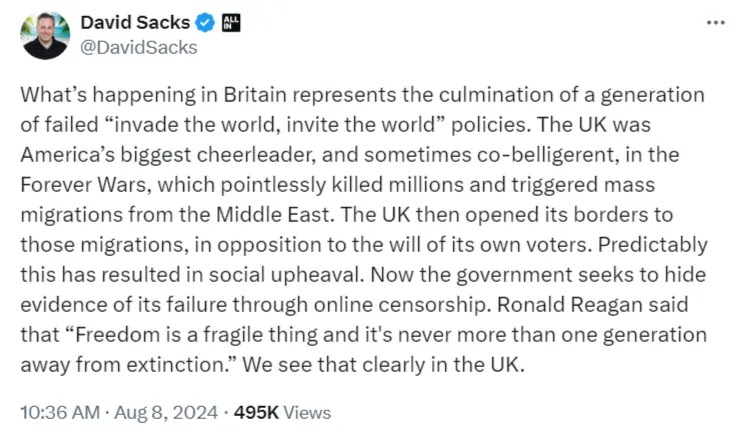
Task: Click the words "Forever Wars" in the tweet
Action: pyautogui.click(x=85, y=185)
